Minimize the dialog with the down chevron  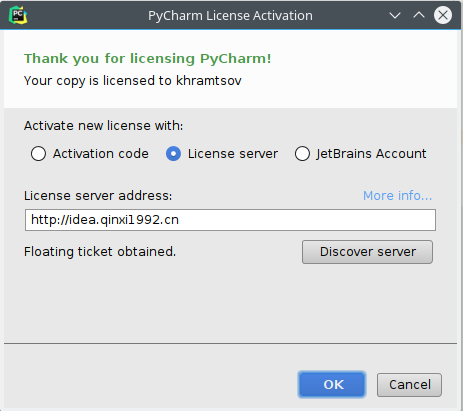[x=395, y=15]
